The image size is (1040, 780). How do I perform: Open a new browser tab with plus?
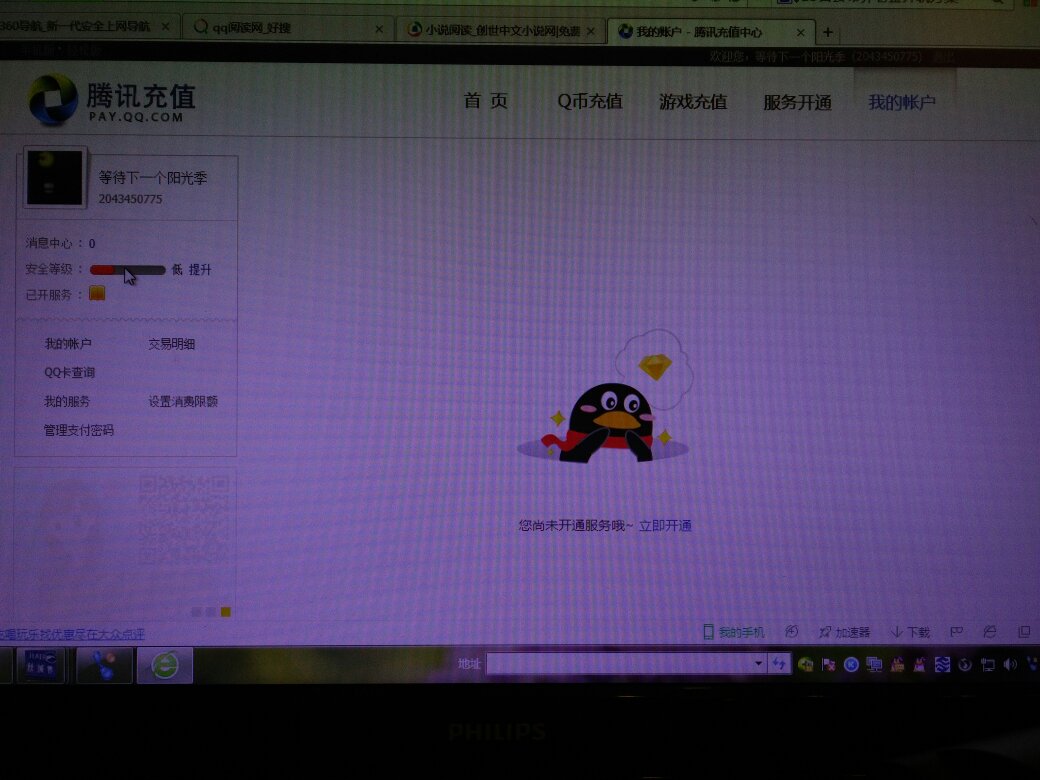[828, 32]
